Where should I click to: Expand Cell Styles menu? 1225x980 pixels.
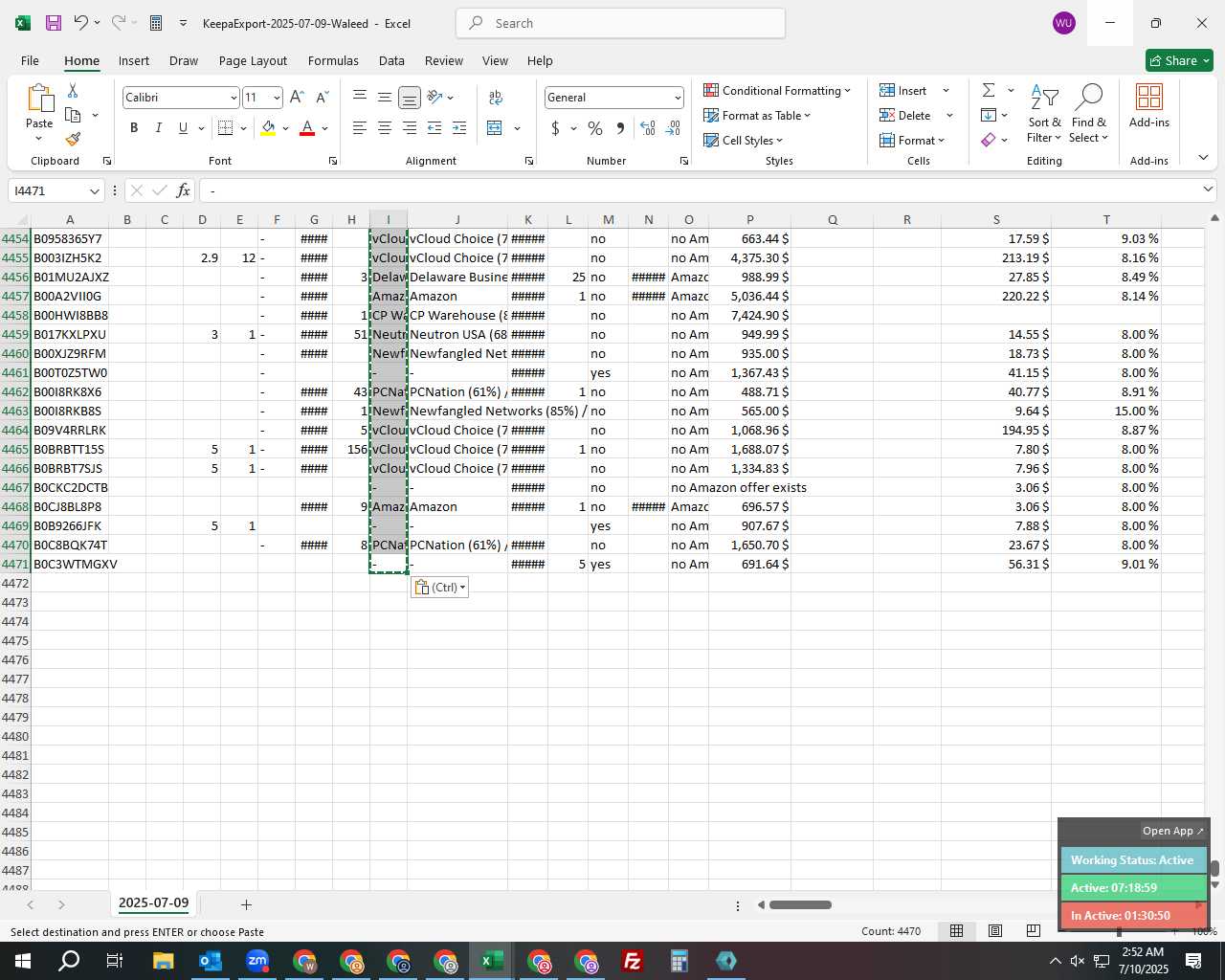pos(744,140)
